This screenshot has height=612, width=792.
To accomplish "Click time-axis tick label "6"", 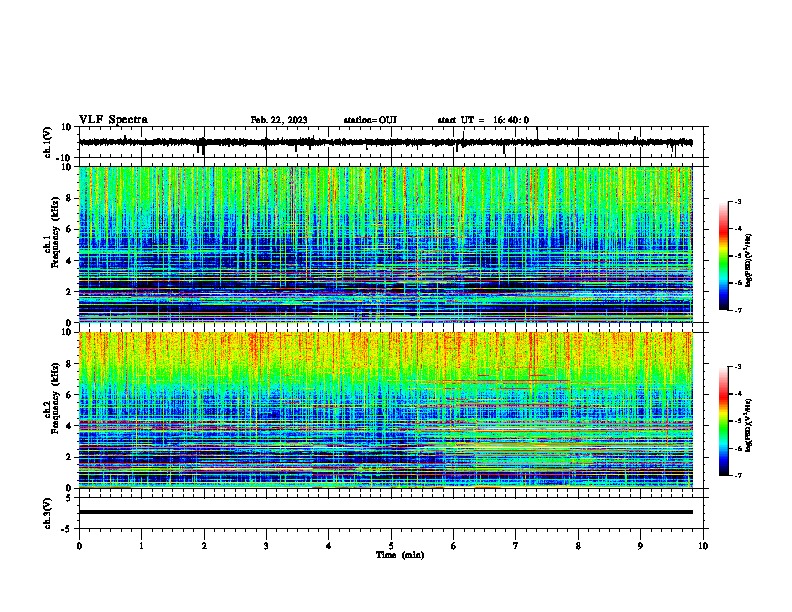I will [x=454, y=546].
